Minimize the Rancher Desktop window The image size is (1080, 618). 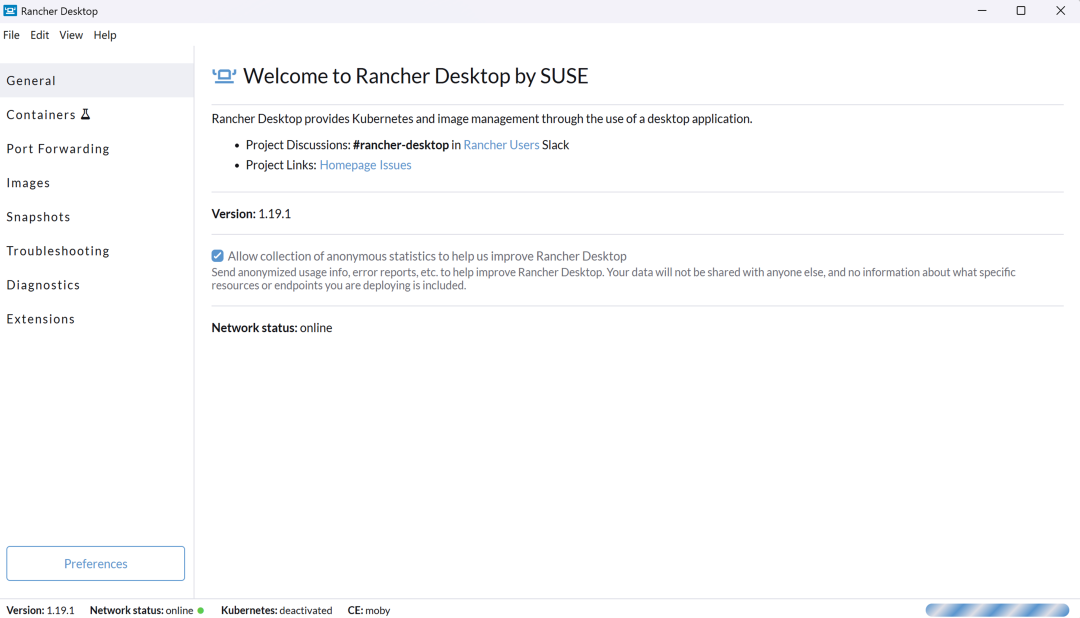tap(982, 11)
